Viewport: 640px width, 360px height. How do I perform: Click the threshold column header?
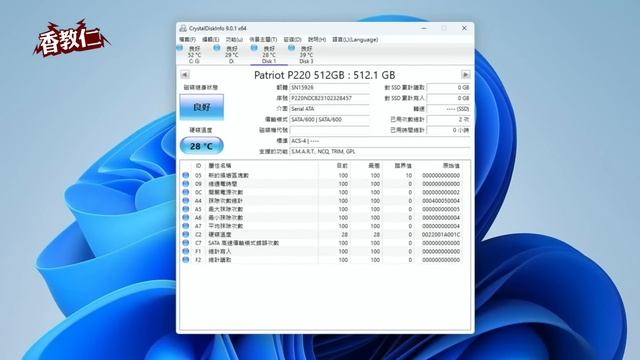(403, 166)
